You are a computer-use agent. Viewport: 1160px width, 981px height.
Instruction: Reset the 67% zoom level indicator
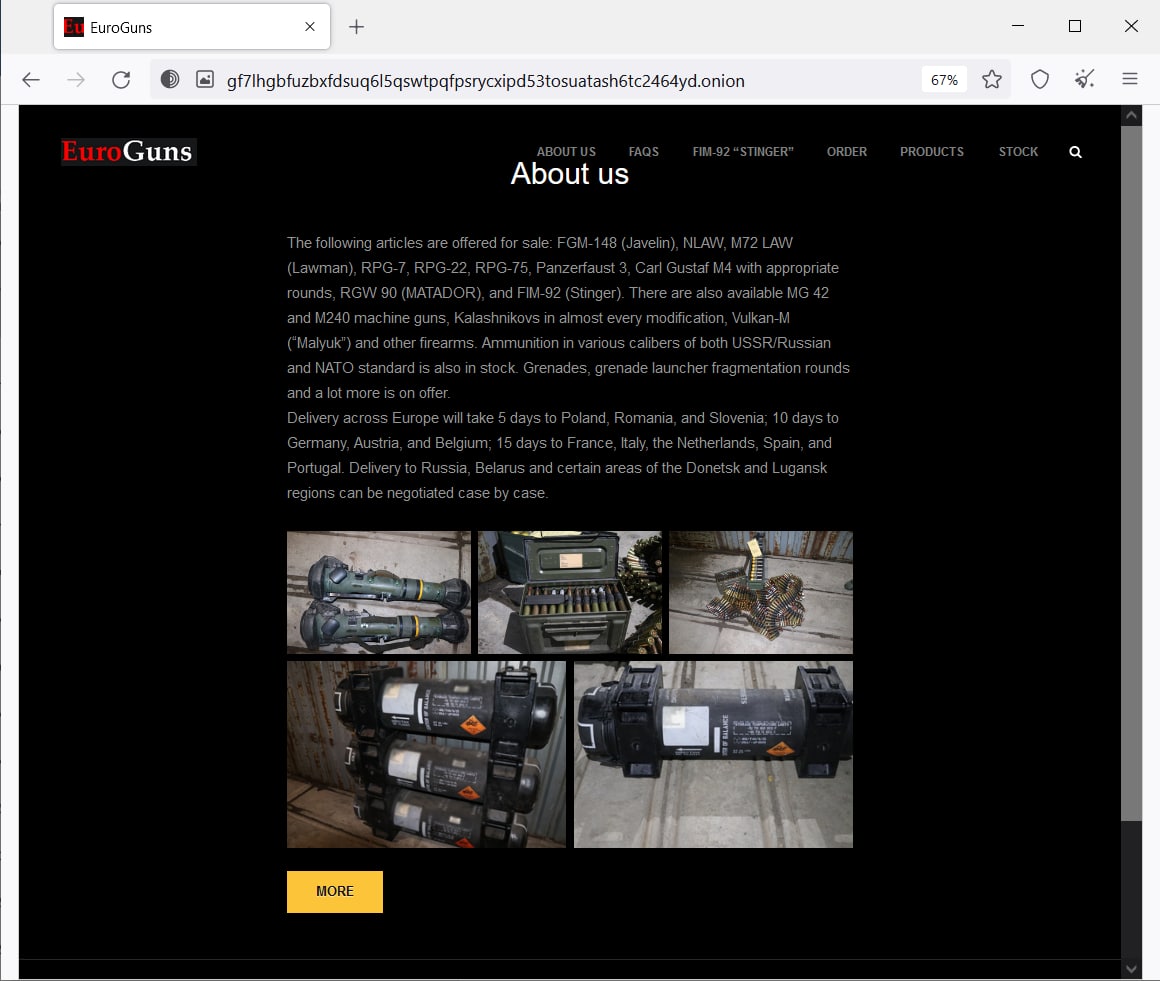944,80
